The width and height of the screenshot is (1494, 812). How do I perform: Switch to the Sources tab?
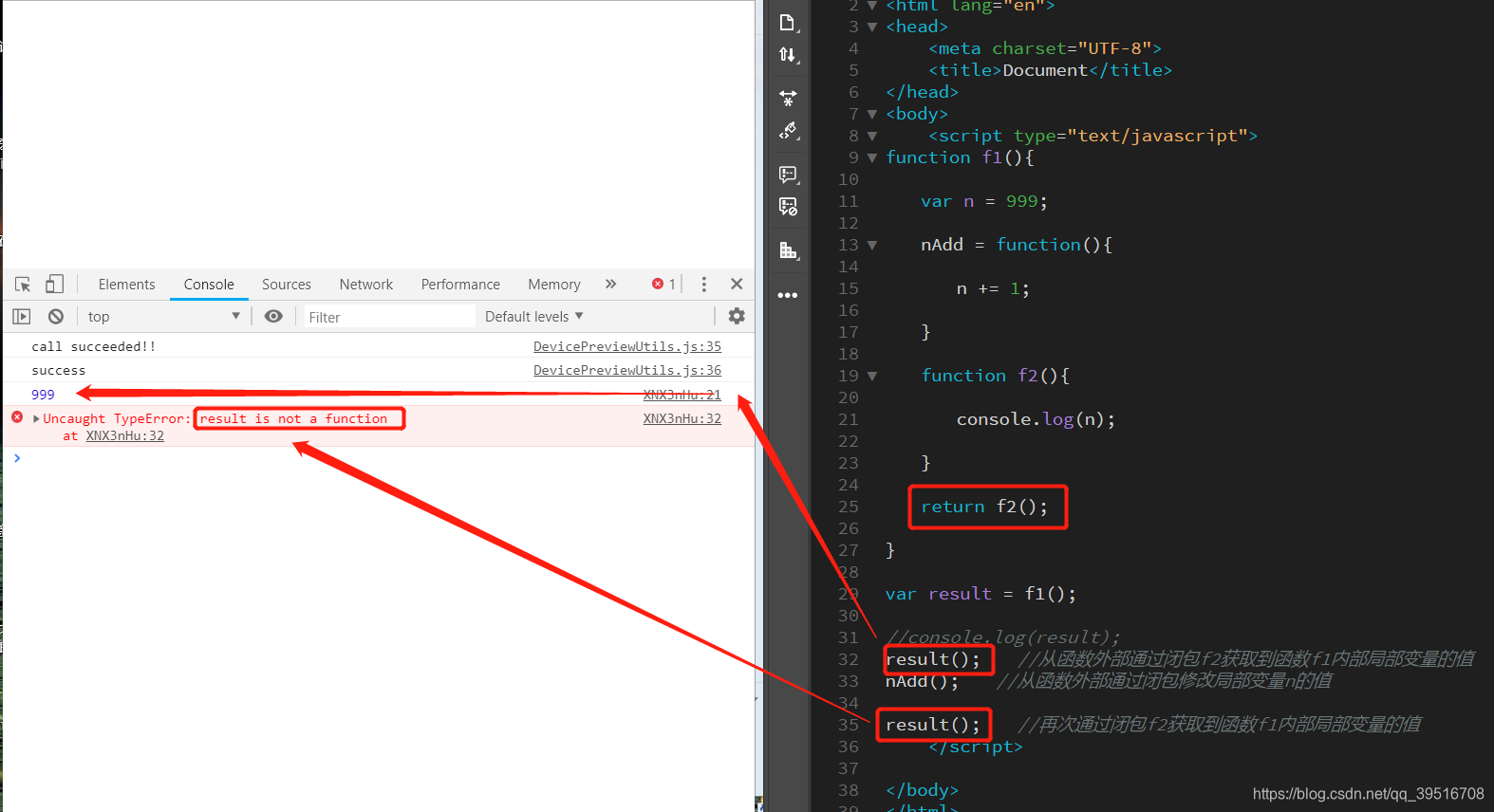pos(287,285)
